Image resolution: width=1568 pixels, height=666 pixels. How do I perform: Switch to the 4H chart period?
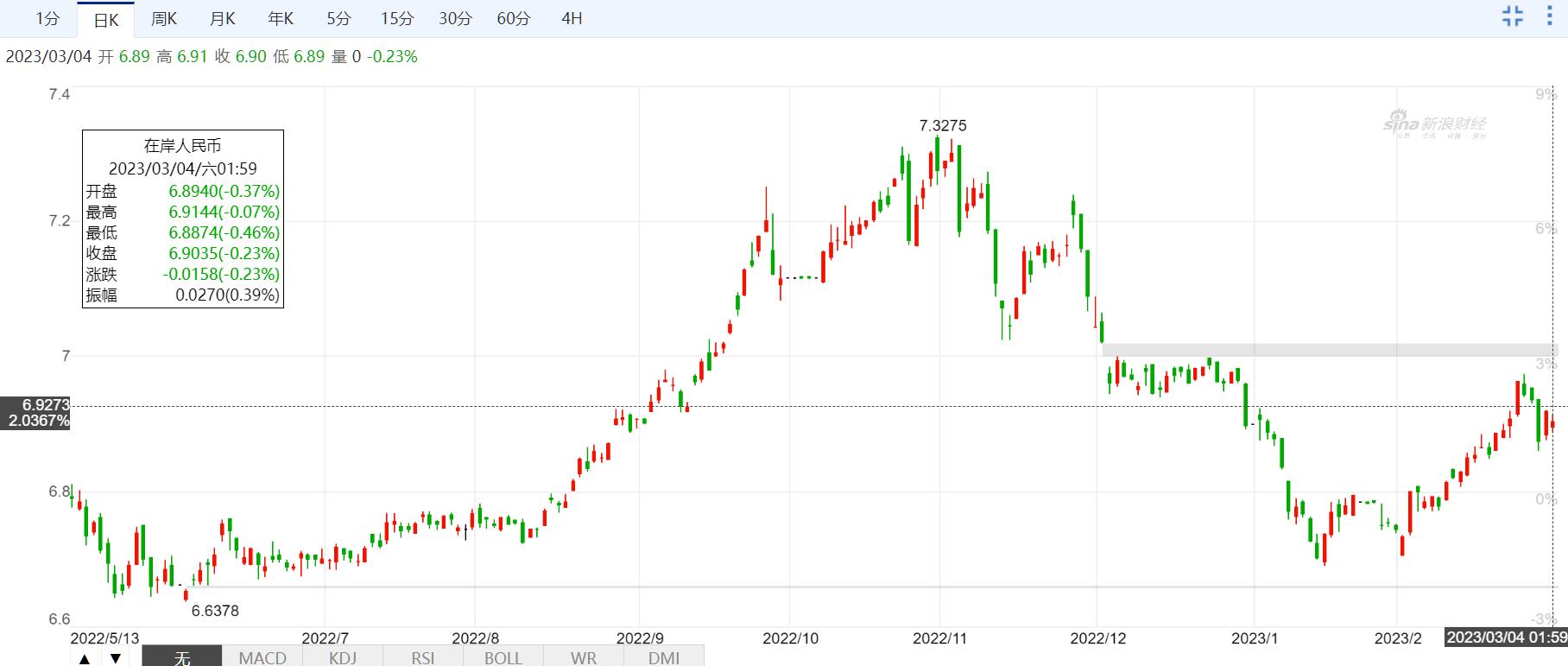point(572,18)
